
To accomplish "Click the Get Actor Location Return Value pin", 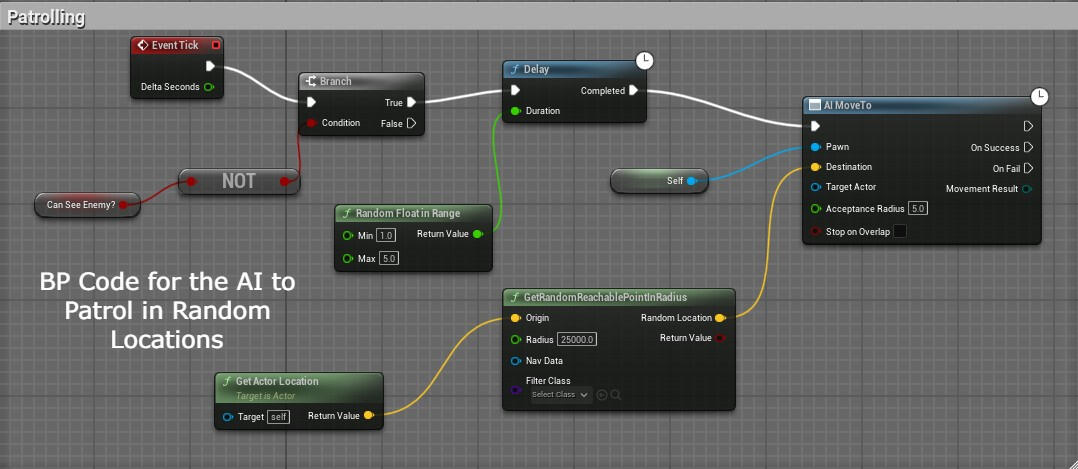I will point(368,415).
